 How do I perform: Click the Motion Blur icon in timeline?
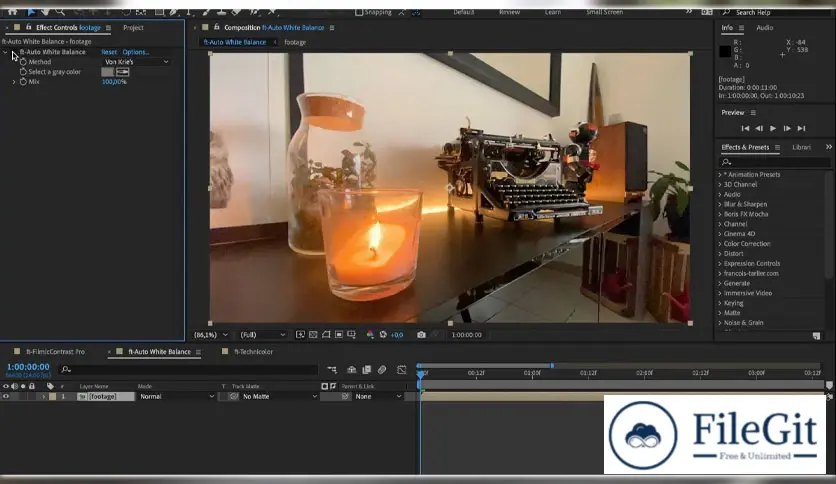382,369
